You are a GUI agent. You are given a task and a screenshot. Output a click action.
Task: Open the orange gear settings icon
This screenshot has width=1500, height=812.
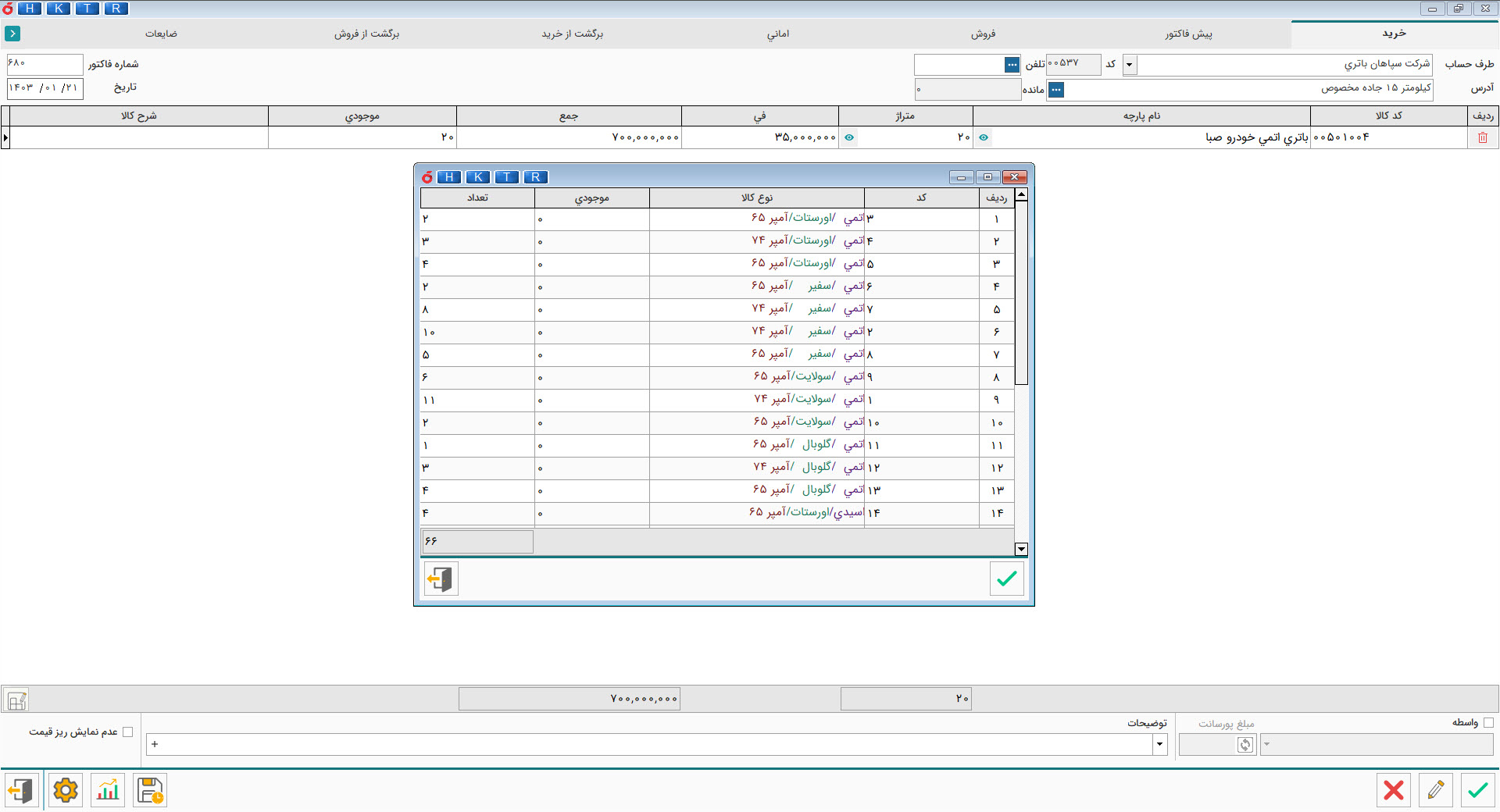66,790
